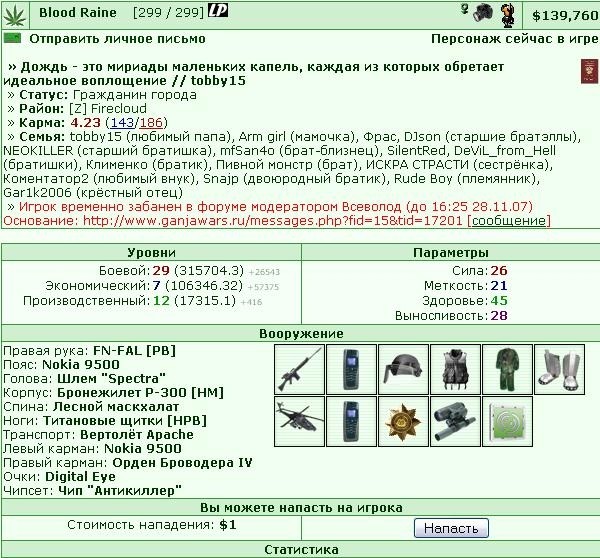Click the Blood Raine player name
Viewport: 600px width, 558px height.
click(78, 13)
